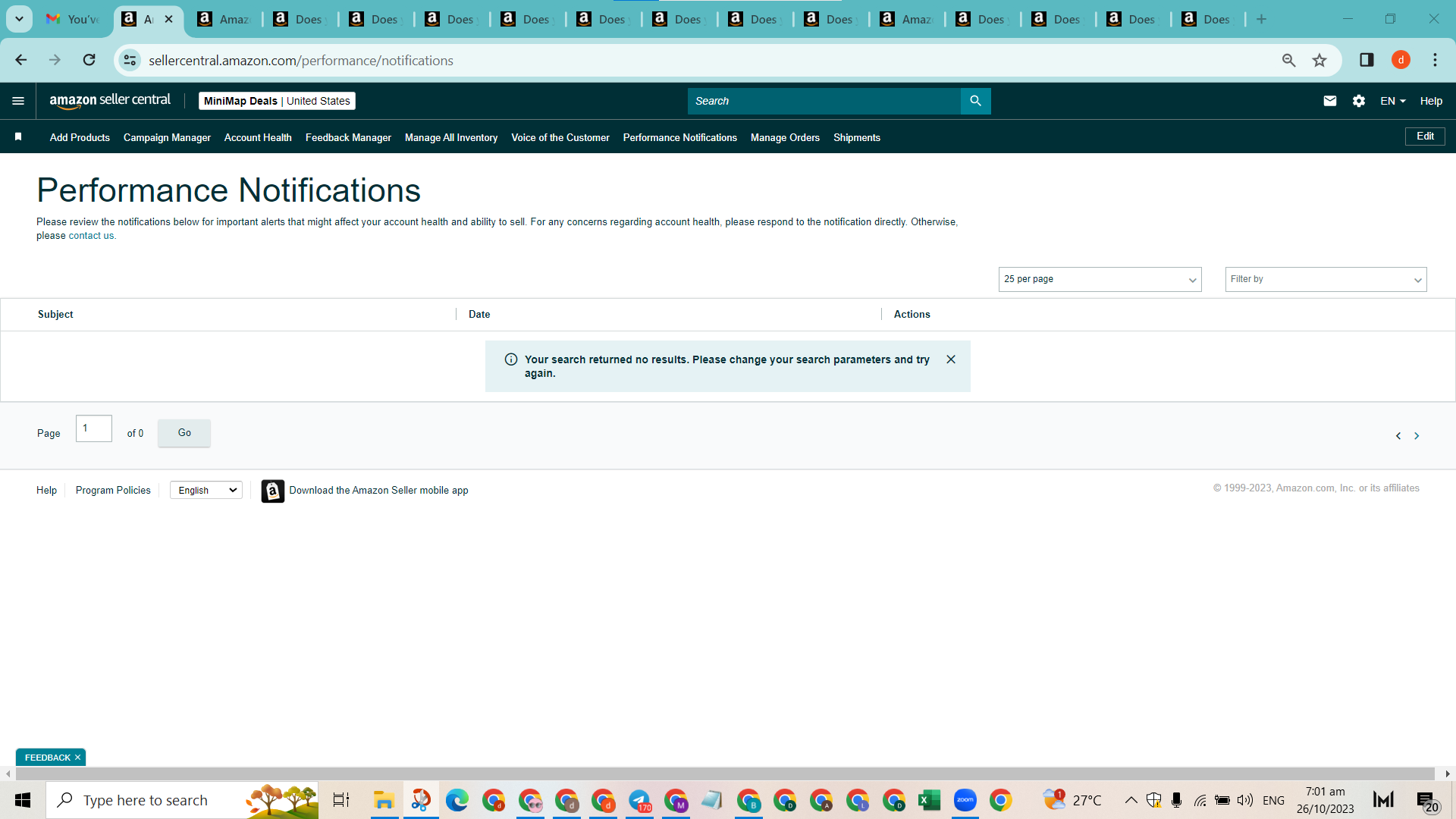Image resolution: width=1456 pixels, height=819 pixels.
Task: Open the 25 per page dropdown
Action: [x=1100, y=279]
